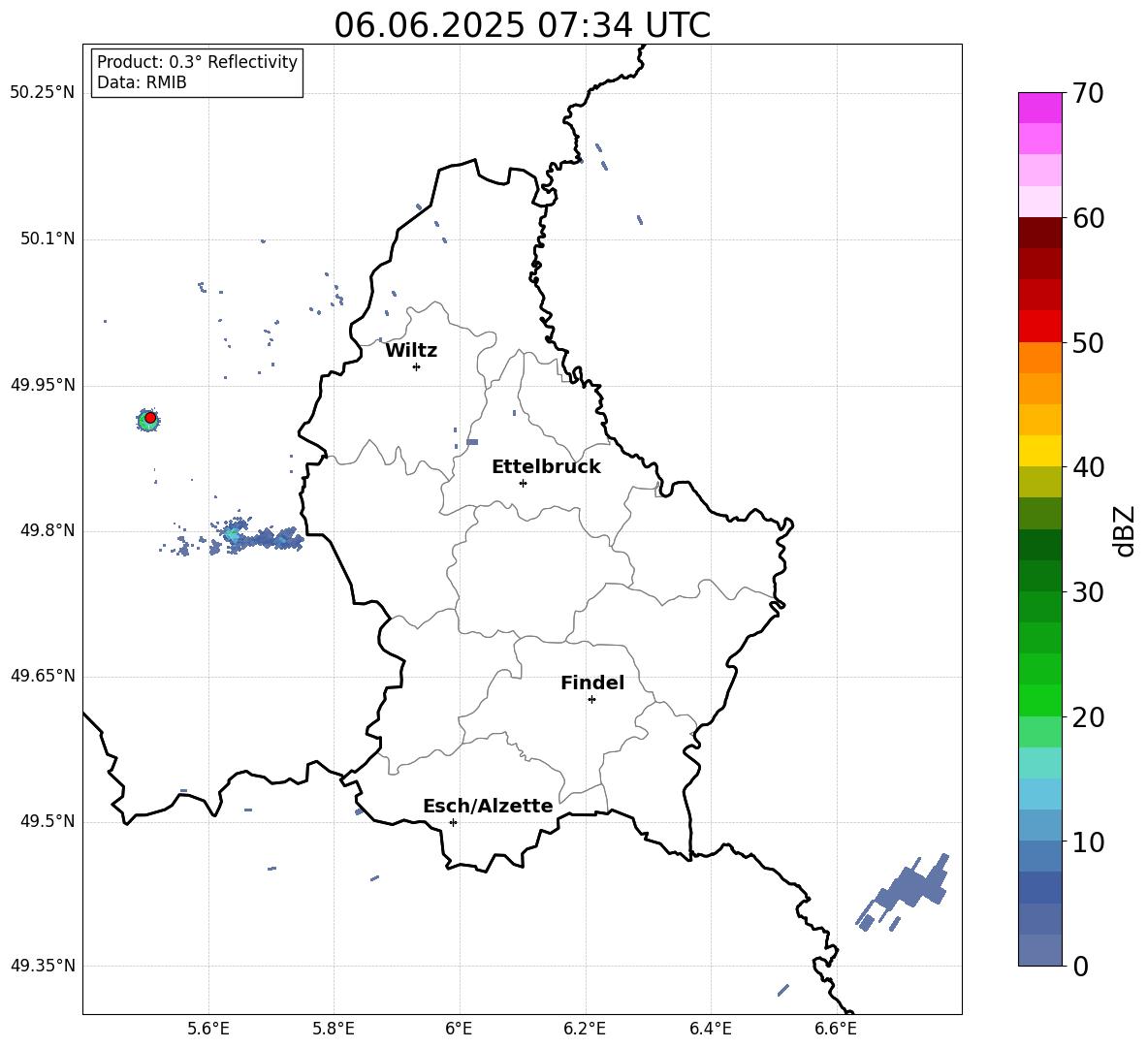Click the 6.2°E longitude tick label
The height and width of the screenshot is (1048, 1148).
click(585, 1029)
